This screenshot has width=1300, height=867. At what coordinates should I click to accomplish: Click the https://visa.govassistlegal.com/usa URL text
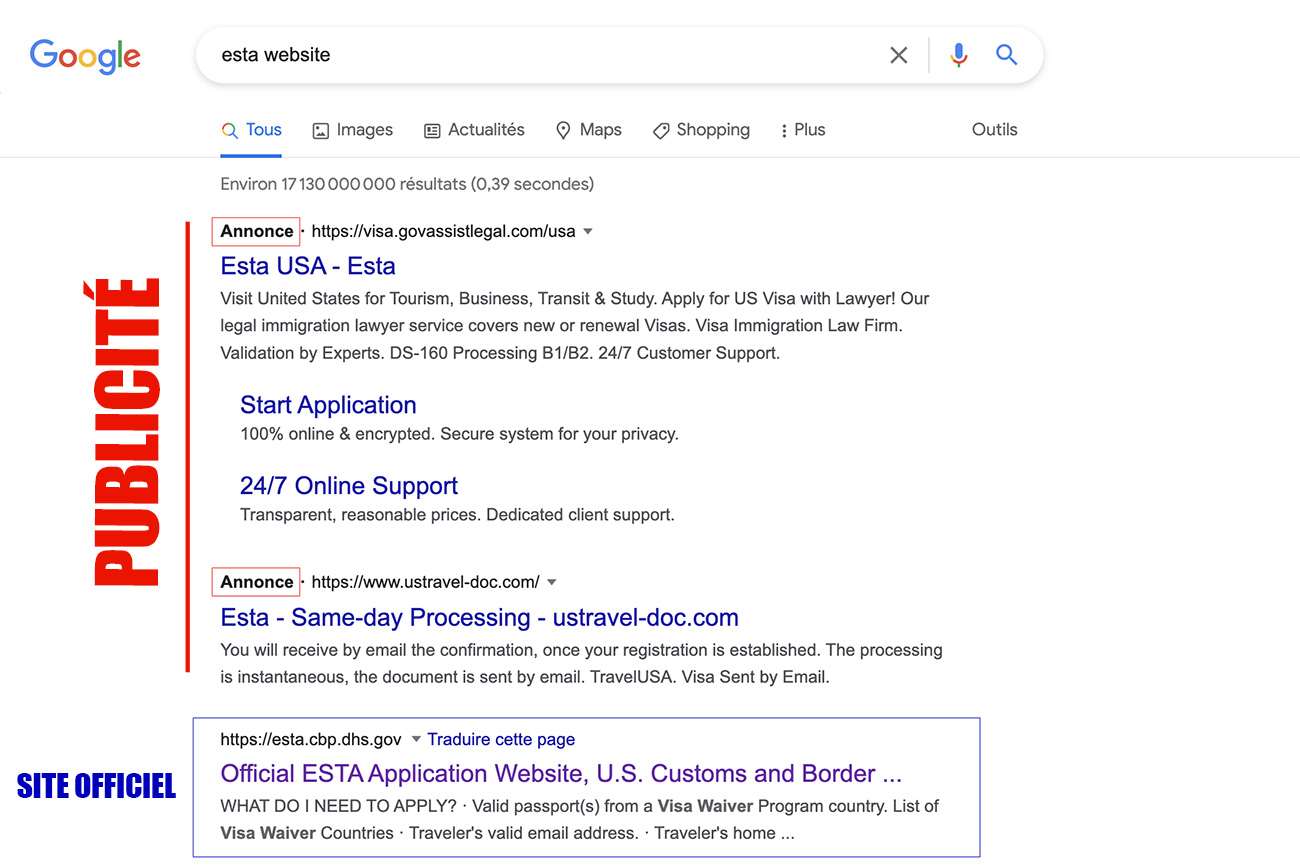(443, 231)
